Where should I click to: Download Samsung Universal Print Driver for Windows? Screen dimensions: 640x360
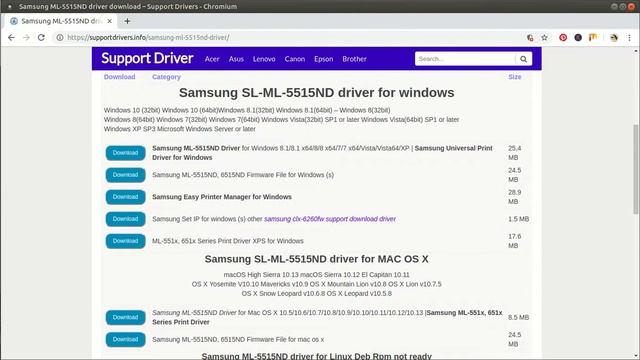tap(125, 153)
